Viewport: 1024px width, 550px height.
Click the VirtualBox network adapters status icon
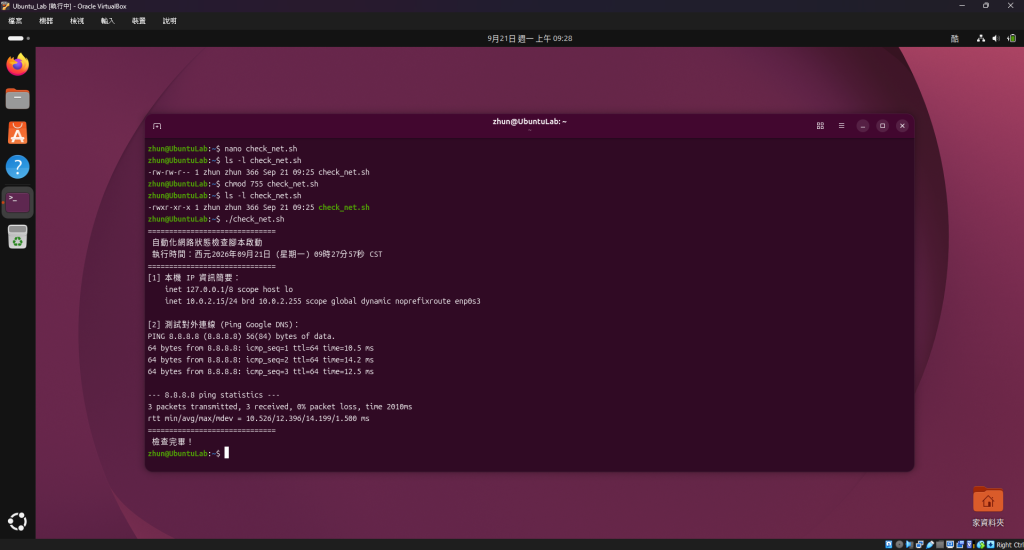click(920, 544)
